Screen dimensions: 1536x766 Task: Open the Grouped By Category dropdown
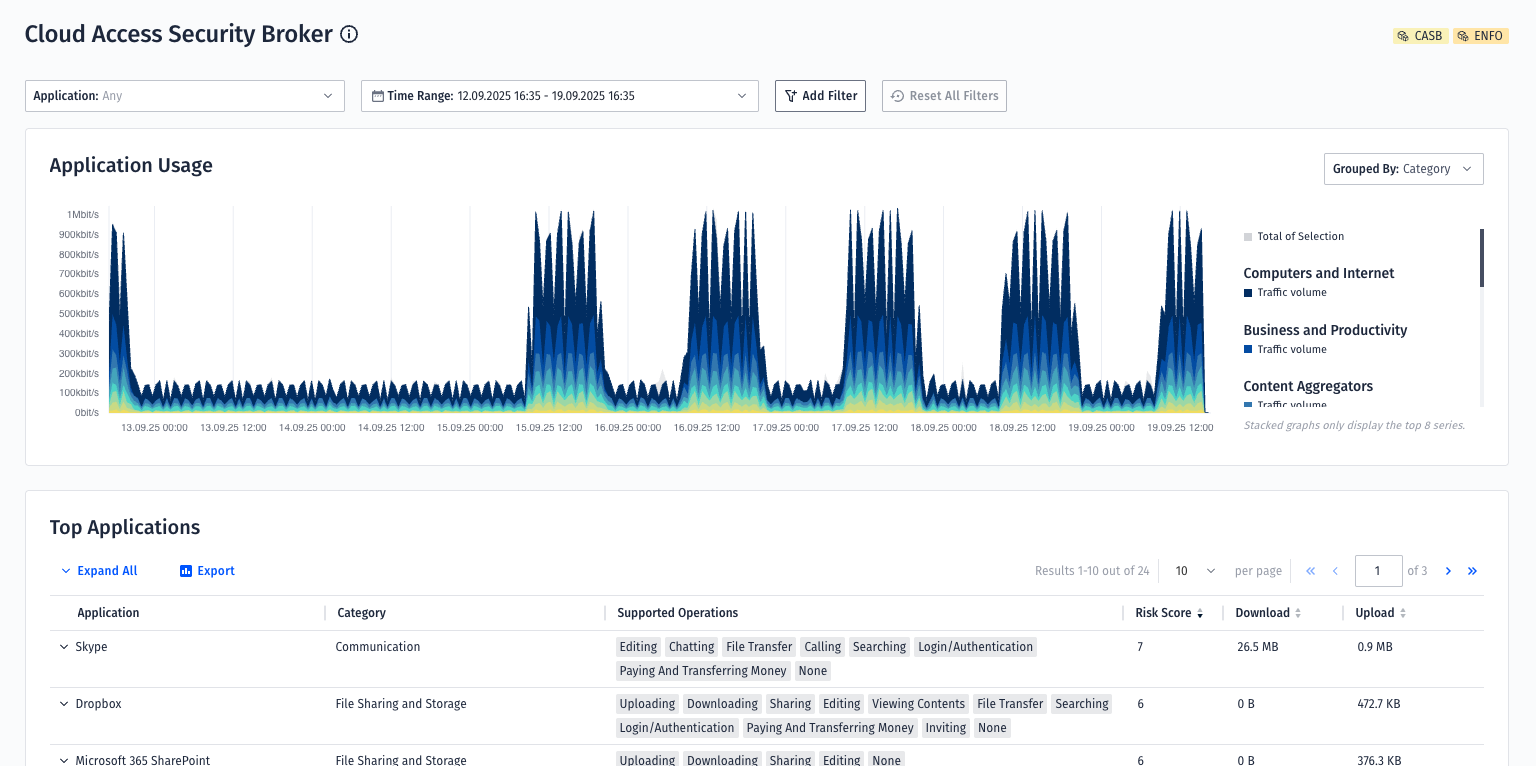click(x=1402, y=169)
